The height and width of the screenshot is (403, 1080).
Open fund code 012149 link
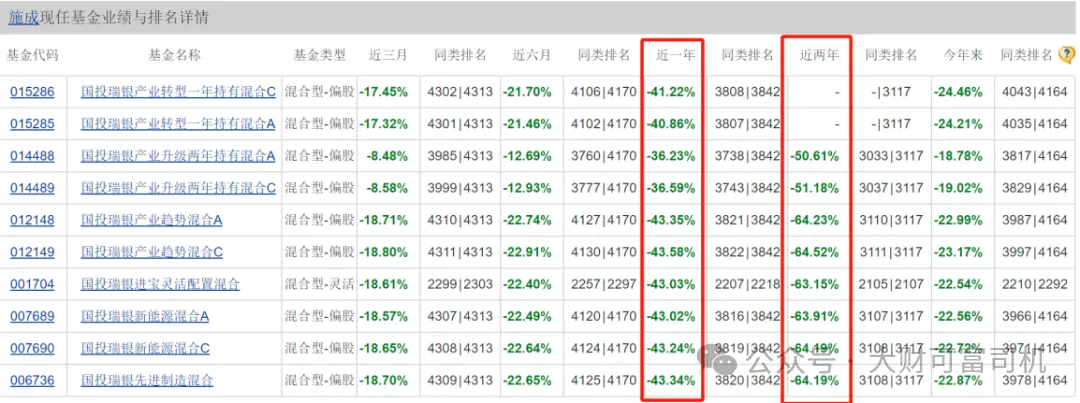(x=32, y=252)
